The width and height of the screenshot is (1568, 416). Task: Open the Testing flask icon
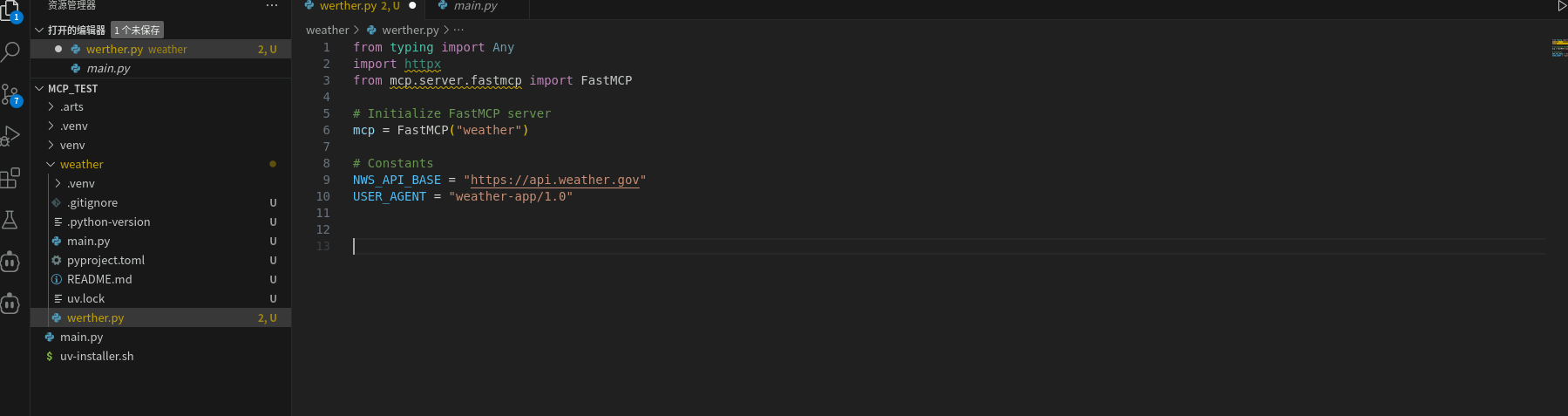10,220
